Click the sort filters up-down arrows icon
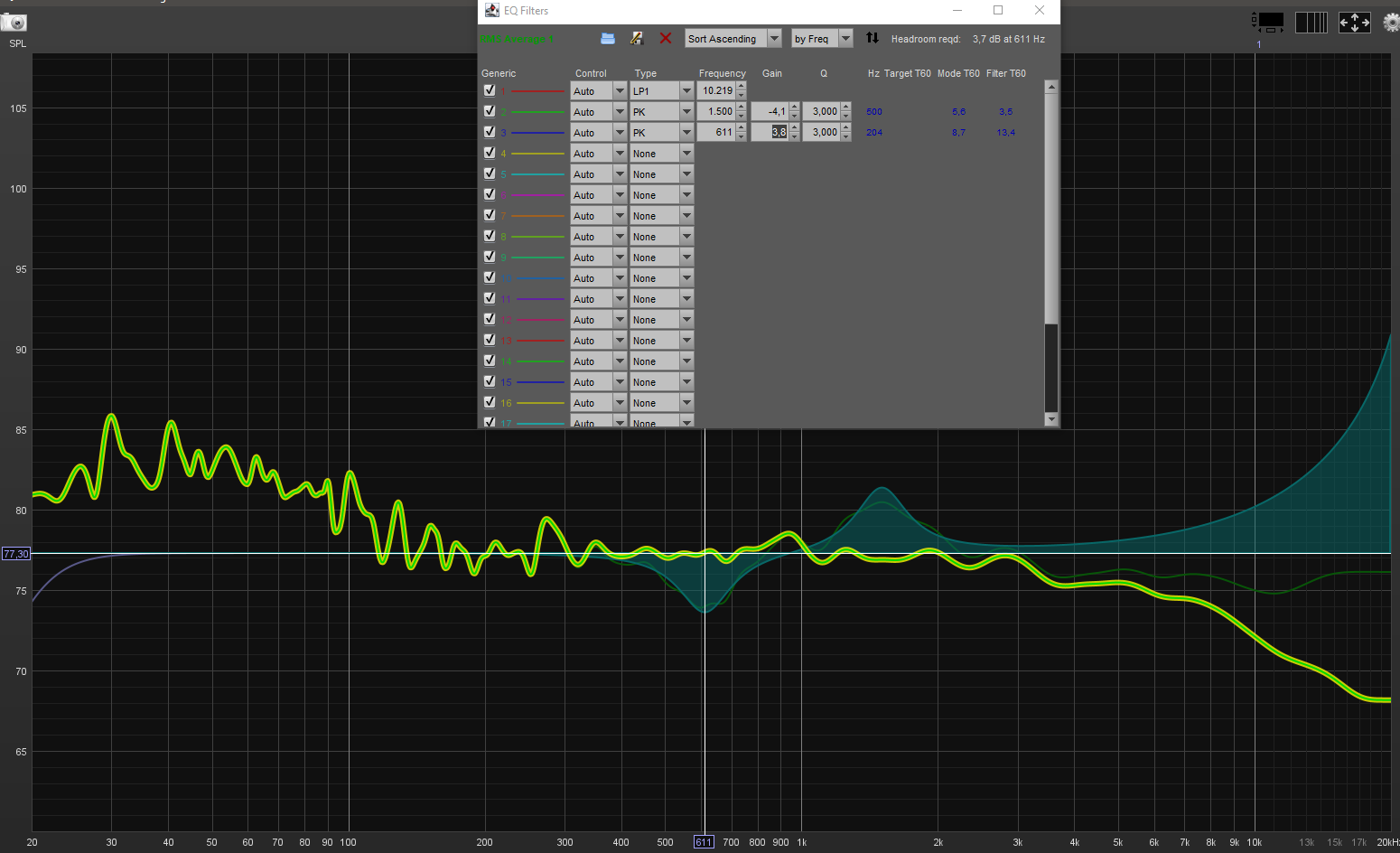This screenshot has height=853, width=1400. tap(872, 38)
